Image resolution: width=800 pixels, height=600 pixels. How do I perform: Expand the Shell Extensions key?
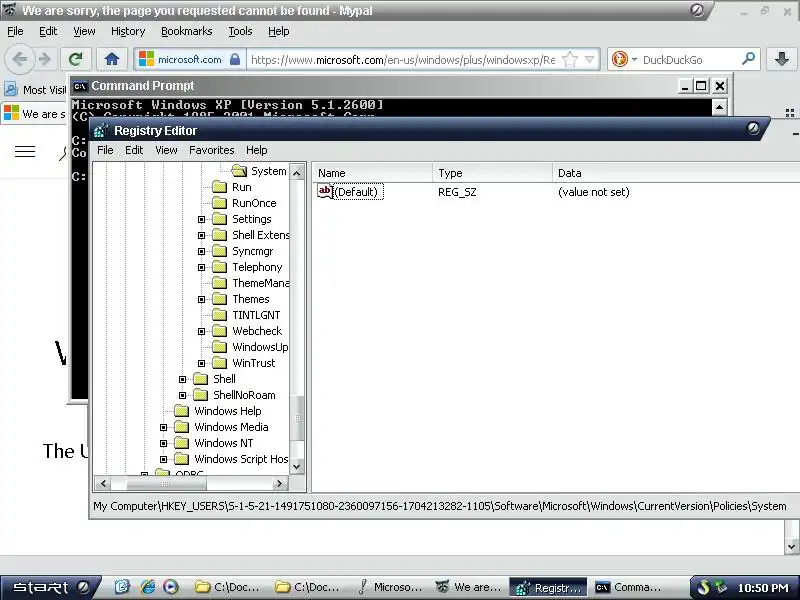click(x=202, y=235)
